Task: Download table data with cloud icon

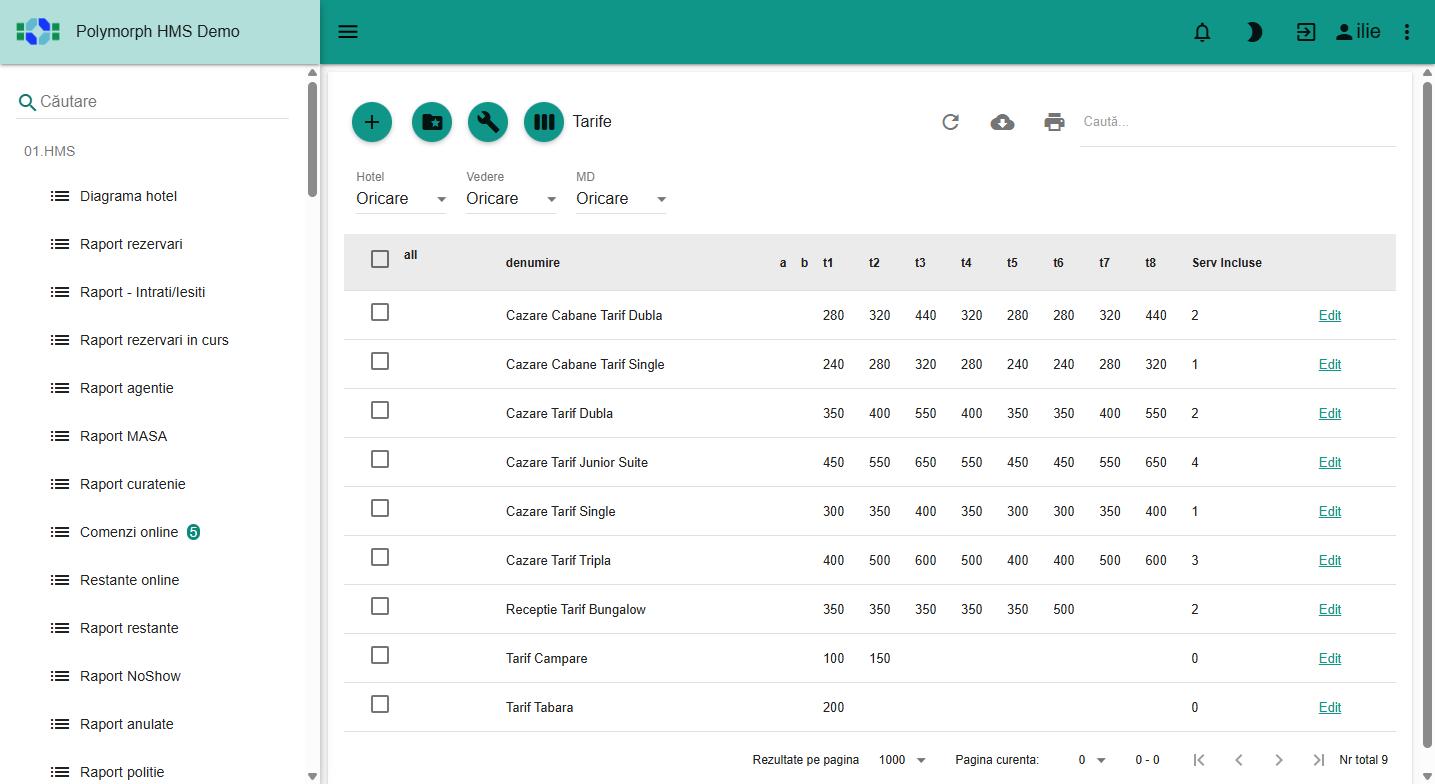Action: (x=1002, y=122)
